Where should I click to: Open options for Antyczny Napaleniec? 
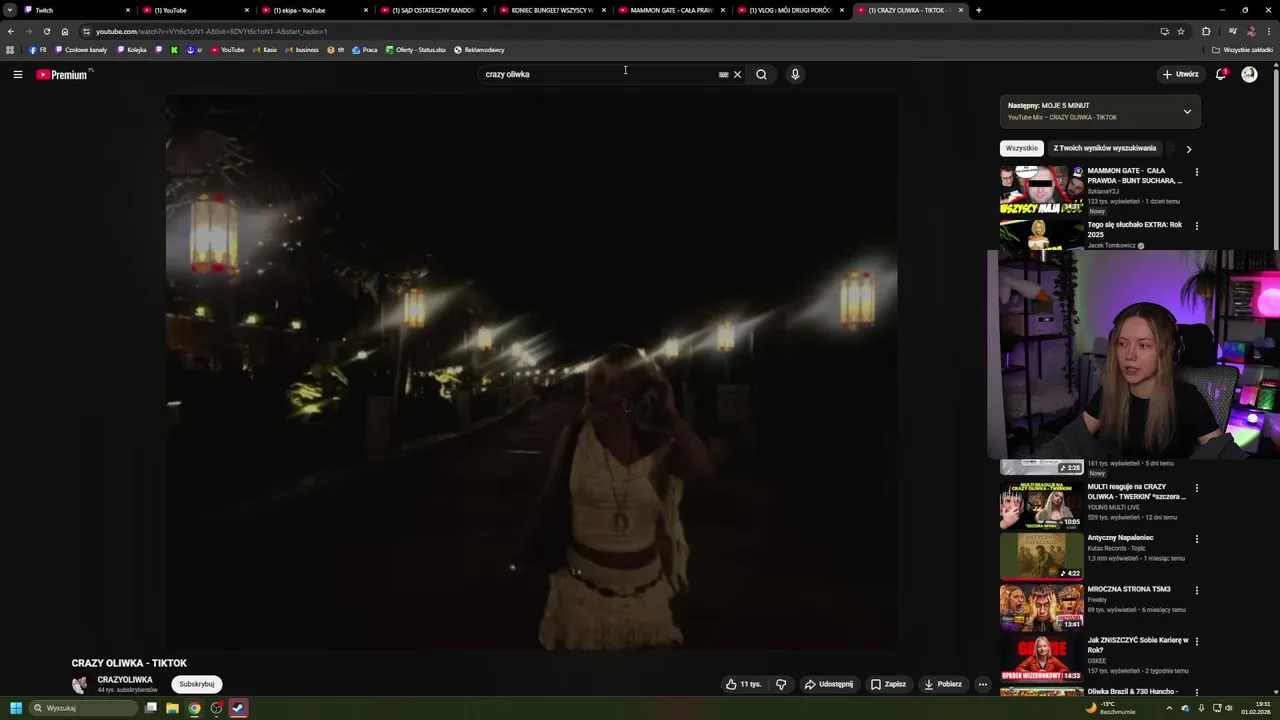point(1196,539)
